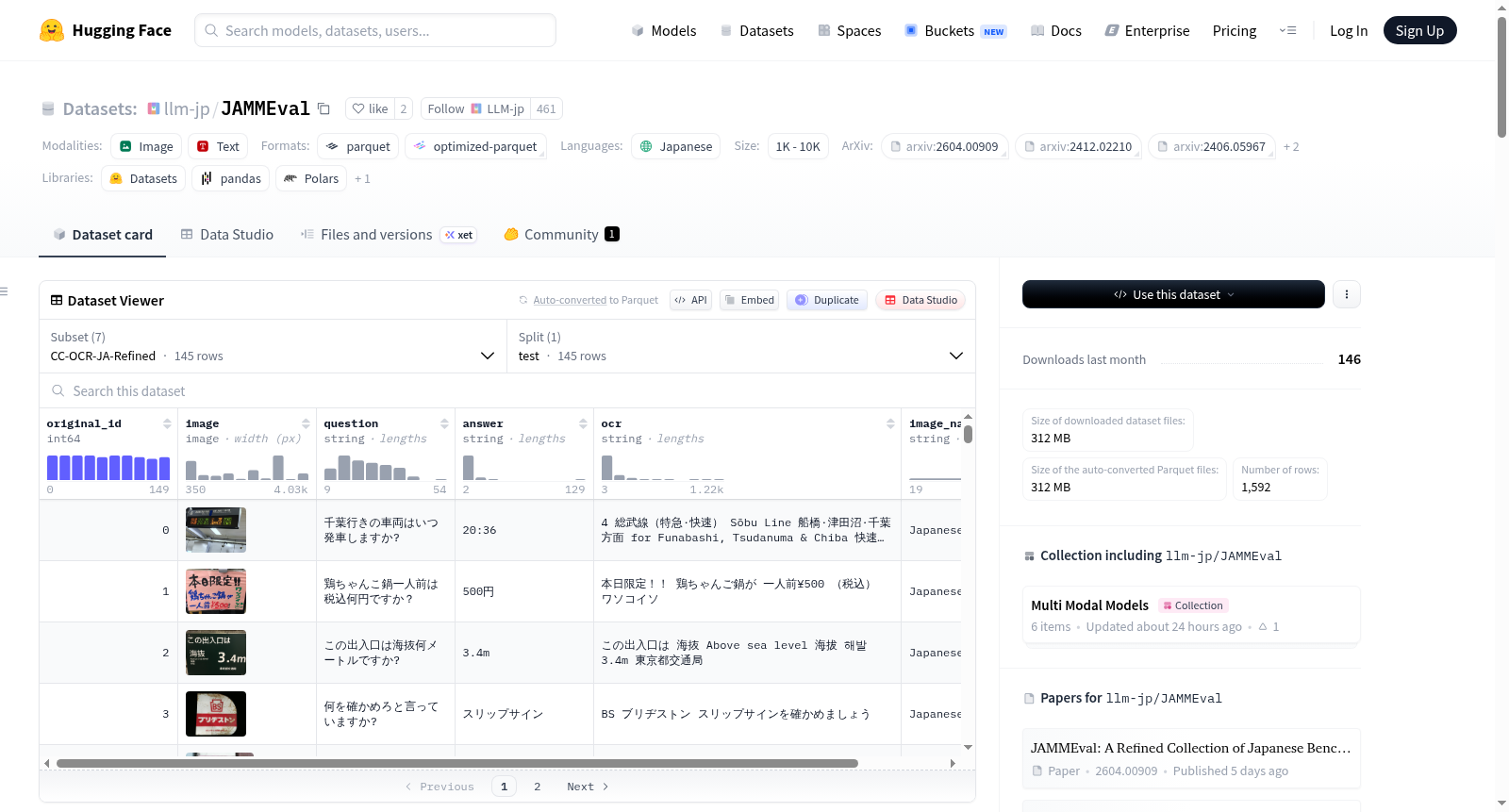Open the row 2 sea level sign thumbnail

click(216, 653)
